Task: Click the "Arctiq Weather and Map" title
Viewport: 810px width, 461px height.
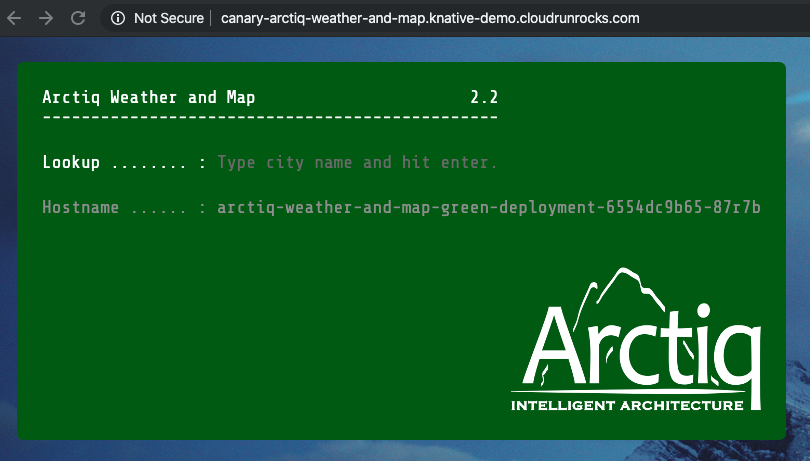Action: coord(149,97)
